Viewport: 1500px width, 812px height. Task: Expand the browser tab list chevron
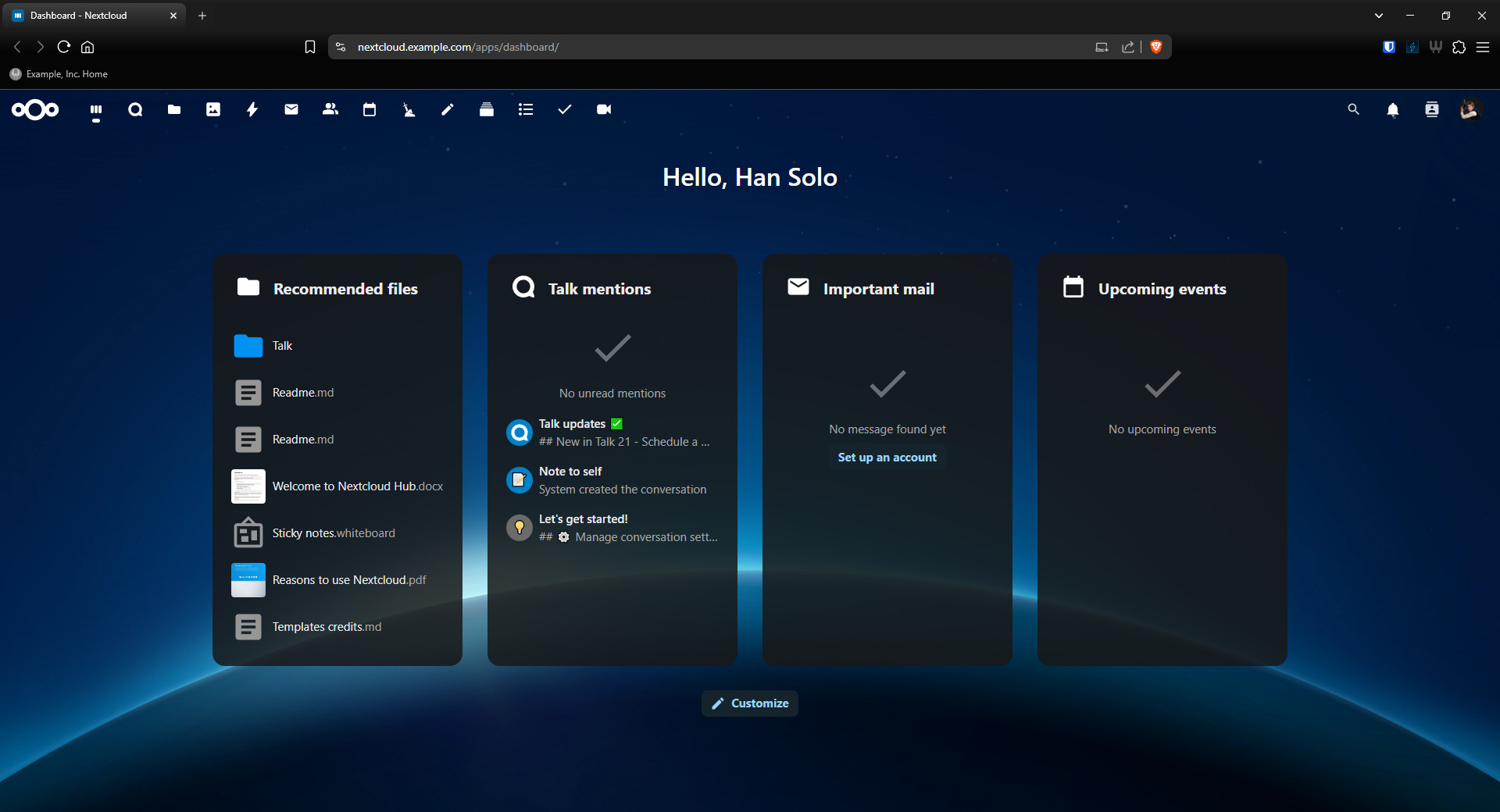(x=1379, y=16)
